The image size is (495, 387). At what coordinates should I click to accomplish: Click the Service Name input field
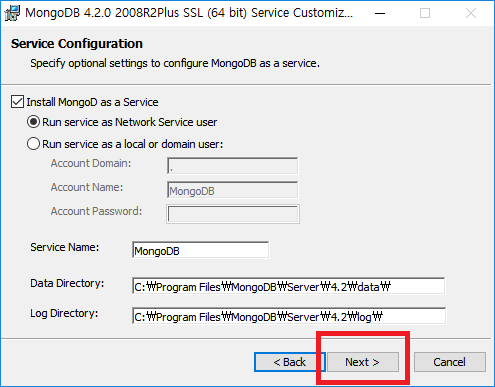pos(200,250)
